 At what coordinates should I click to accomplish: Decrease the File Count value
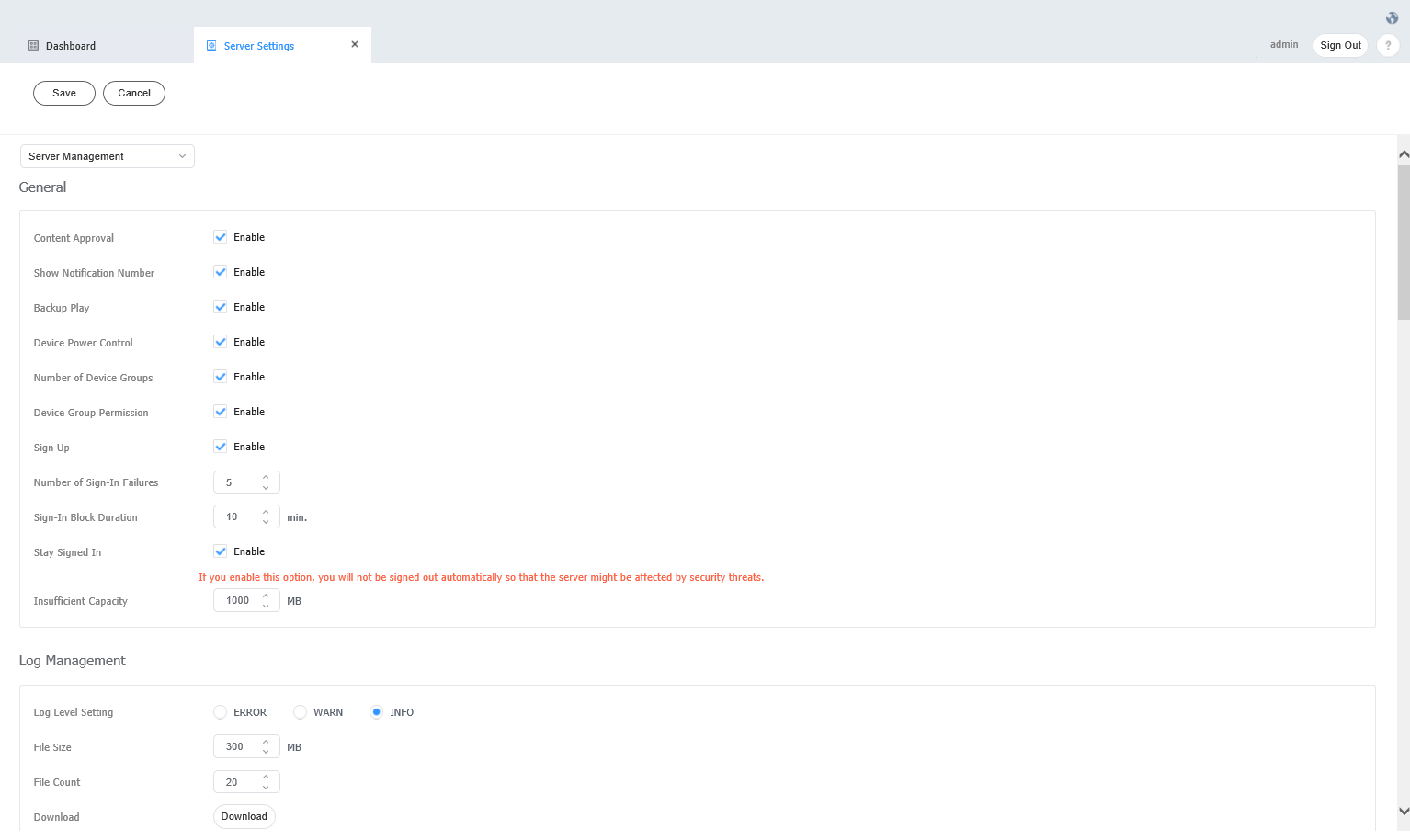[267, 787]
